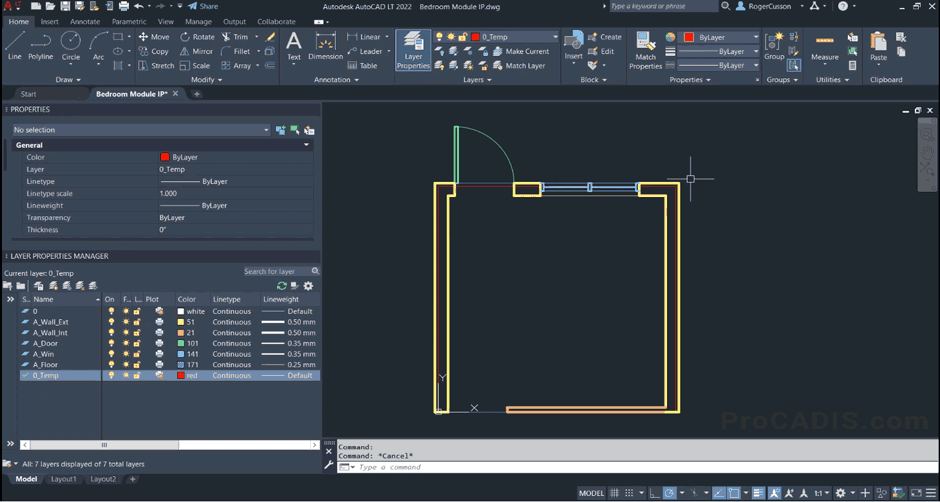
Task: Toggle plot for layer 0
Action: click(159, 311)
